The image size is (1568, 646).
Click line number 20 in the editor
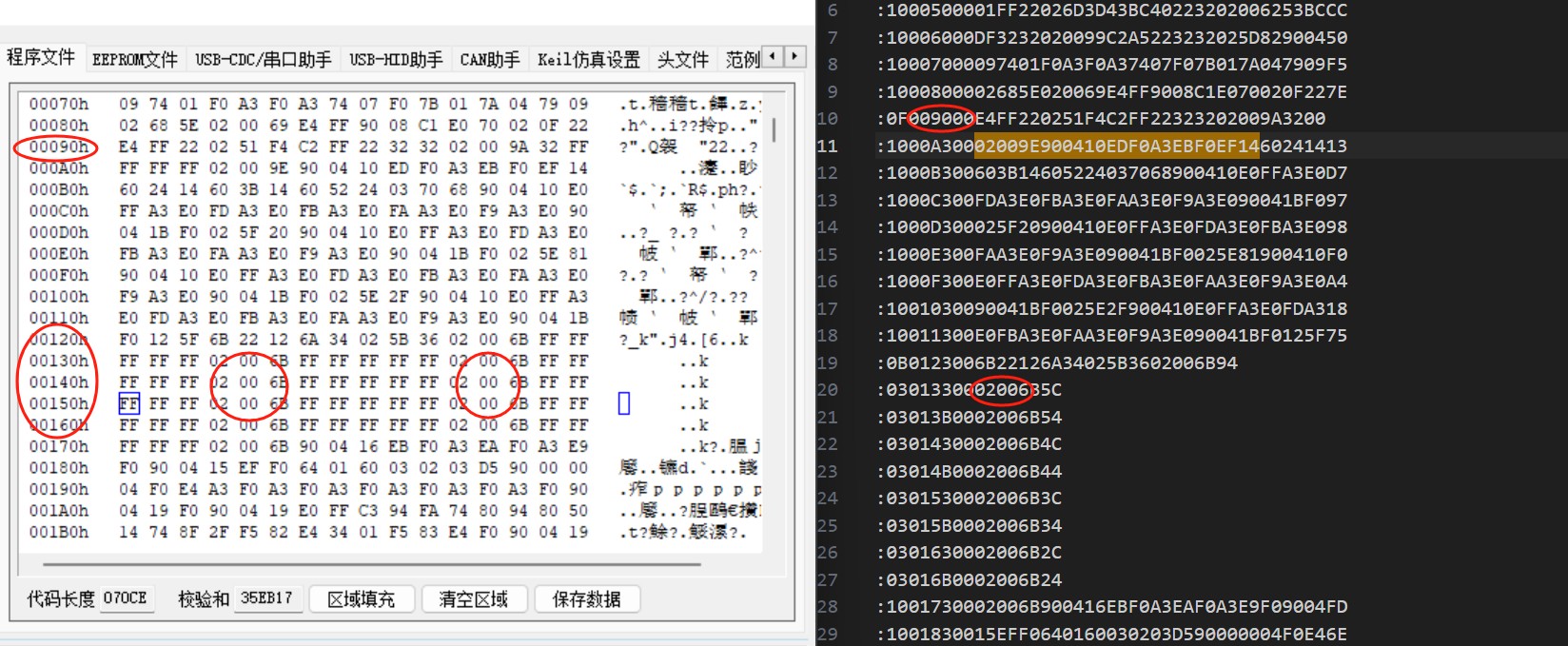click(x=828, y=390)
